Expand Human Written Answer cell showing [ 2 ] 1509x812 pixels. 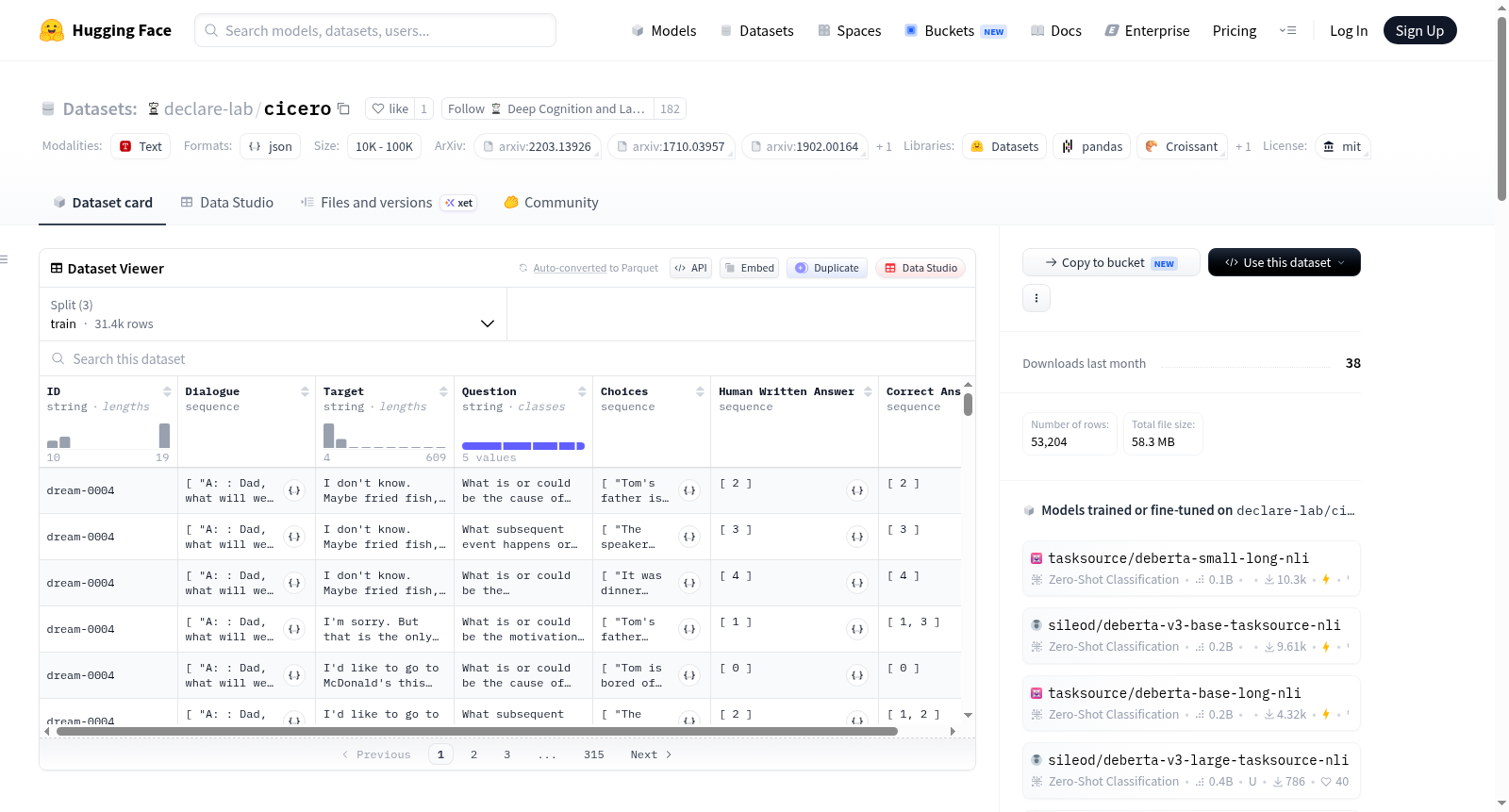click(x=857, y=490)
